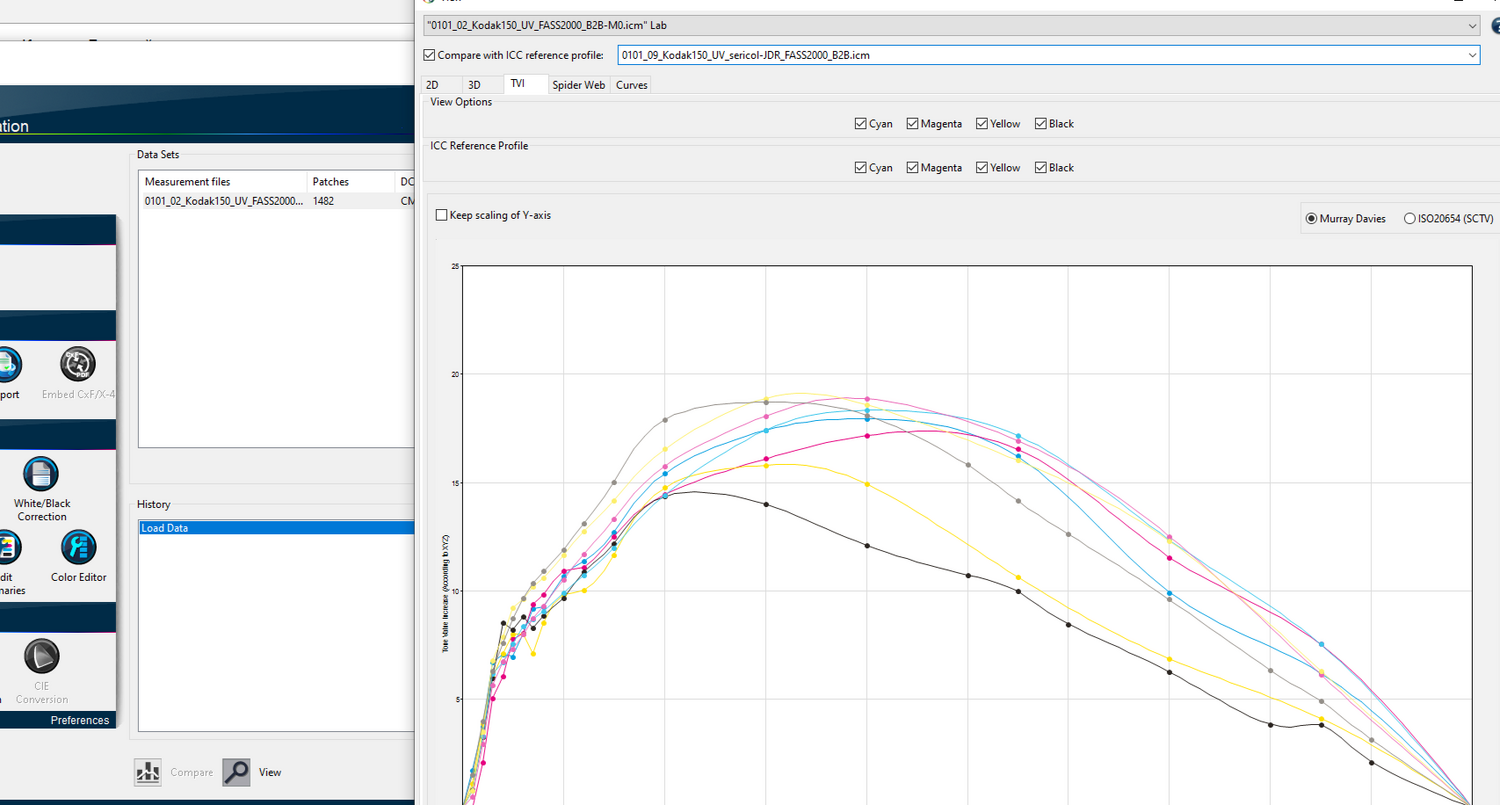
Task: Click the magnifier View icon
Action: [236, 772]
